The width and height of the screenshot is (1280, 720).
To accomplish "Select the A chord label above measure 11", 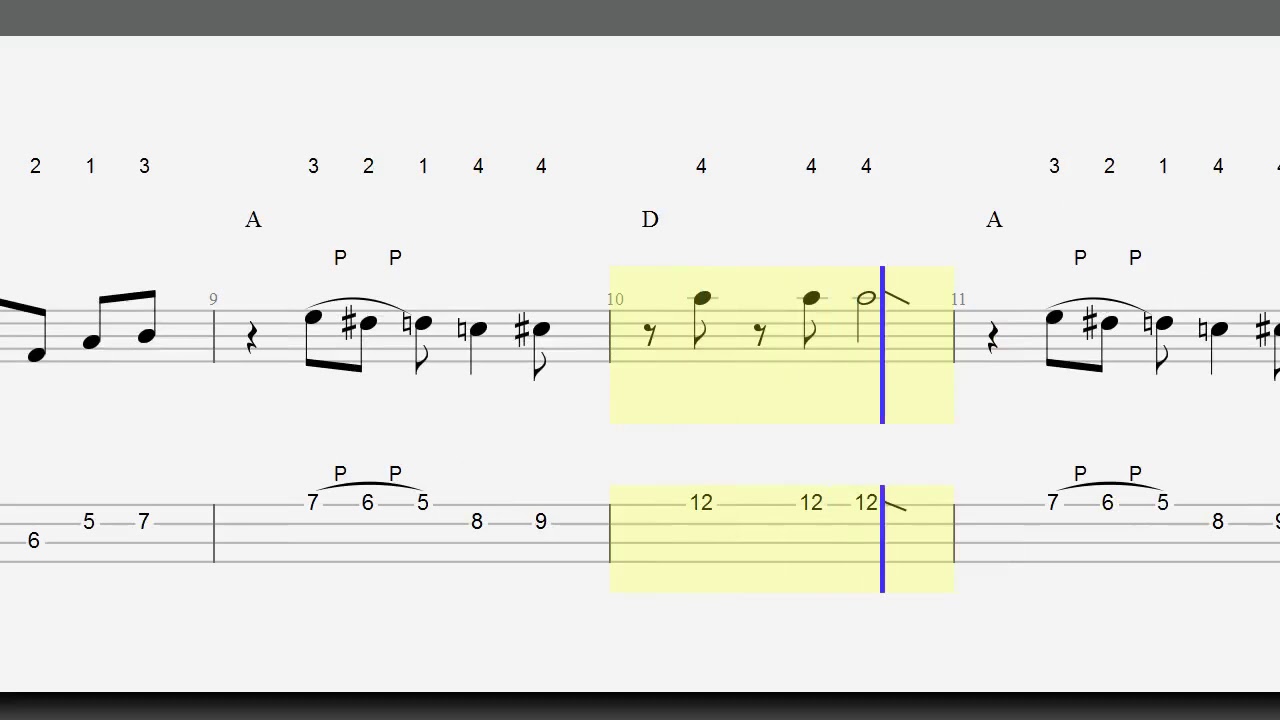I will click(994, 220).
